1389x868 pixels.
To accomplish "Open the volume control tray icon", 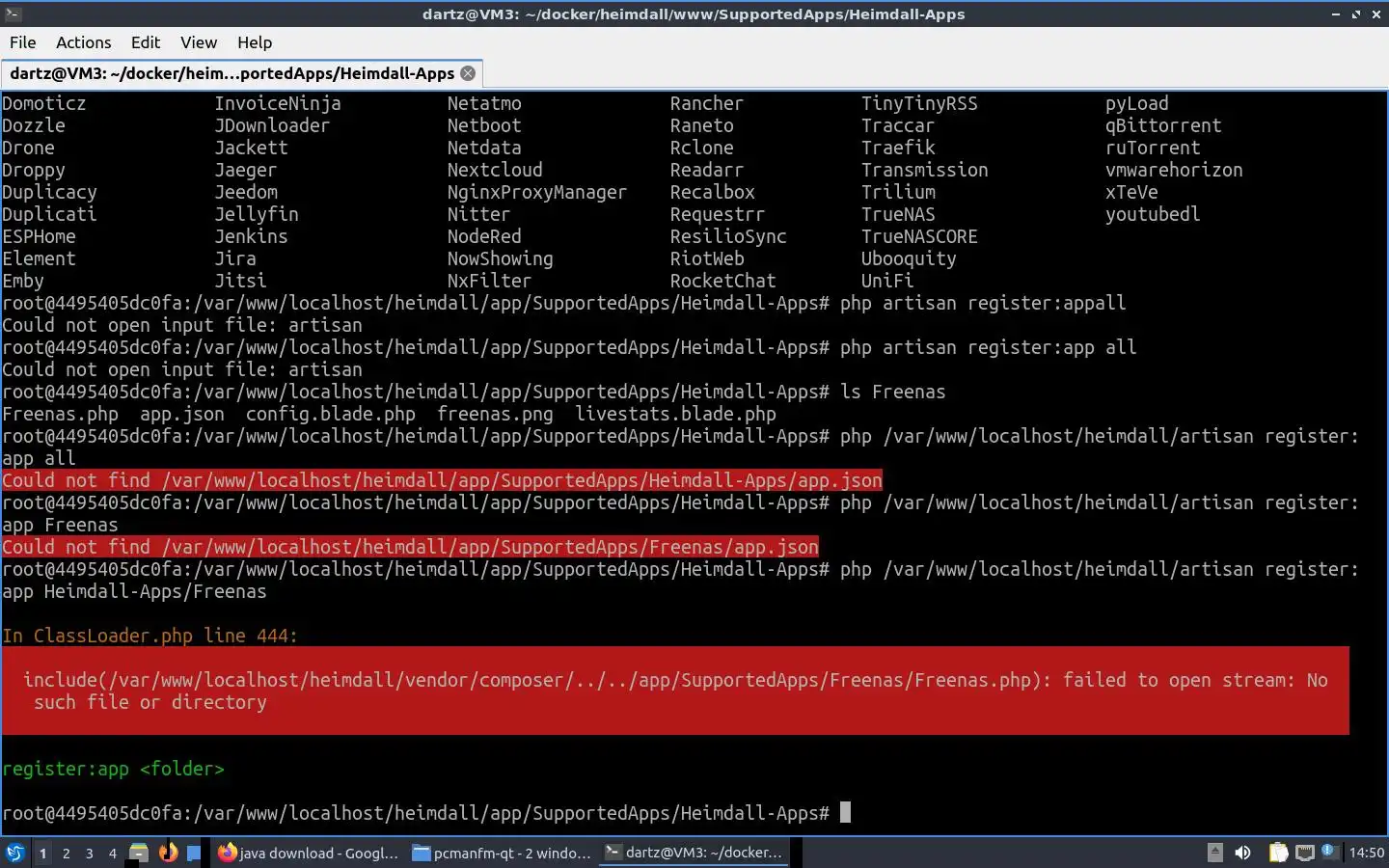I will point(1243,853).
